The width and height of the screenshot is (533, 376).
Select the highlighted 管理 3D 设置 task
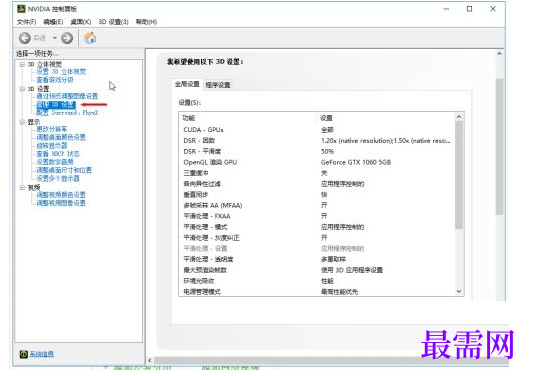coord(56,105)
